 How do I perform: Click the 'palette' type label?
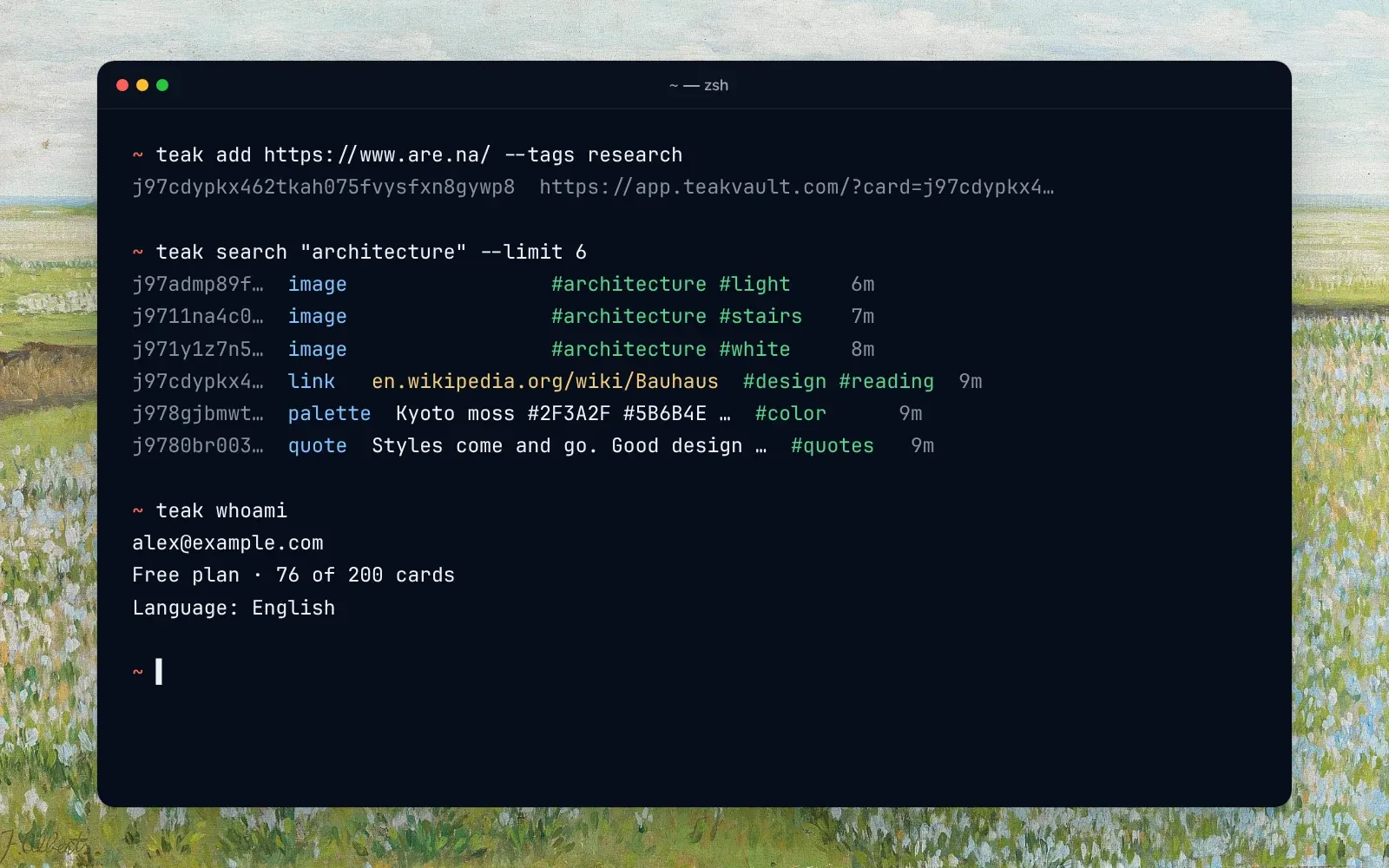[330, 413]
